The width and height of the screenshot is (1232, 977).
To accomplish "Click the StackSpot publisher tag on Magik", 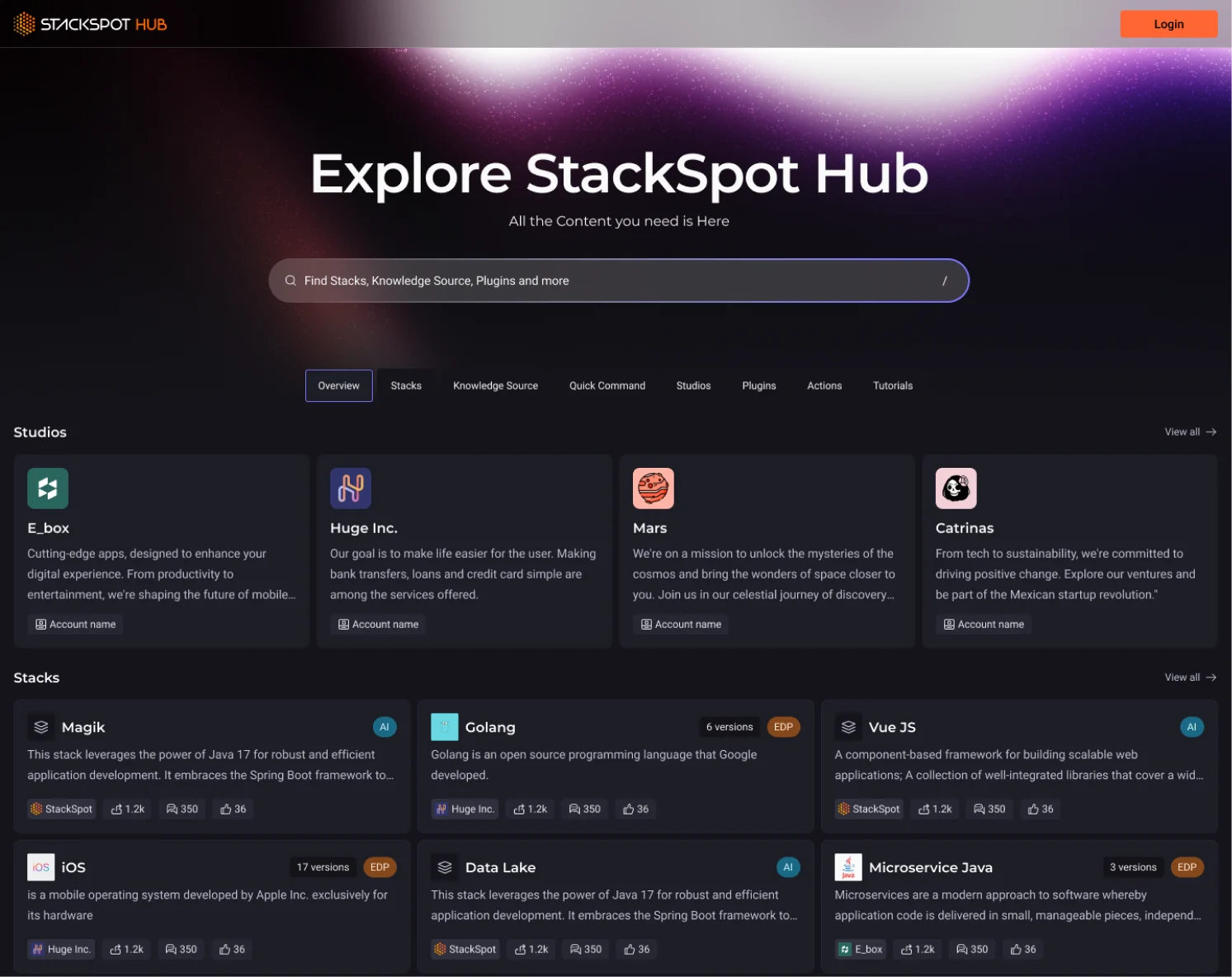I will (x=61, y=809).
